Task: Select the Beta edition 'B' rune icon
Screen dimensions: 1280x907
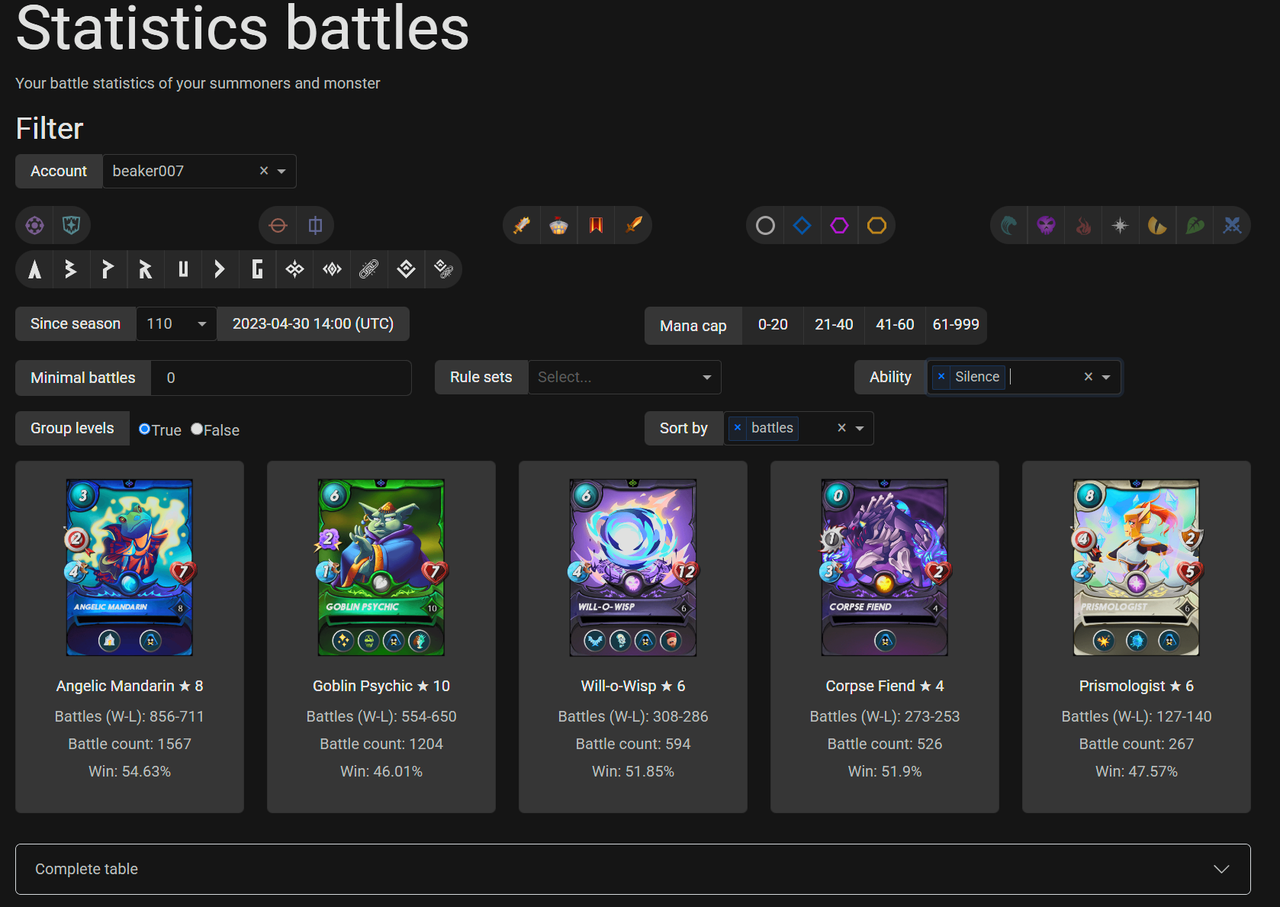Action: (x=71, y=269)
